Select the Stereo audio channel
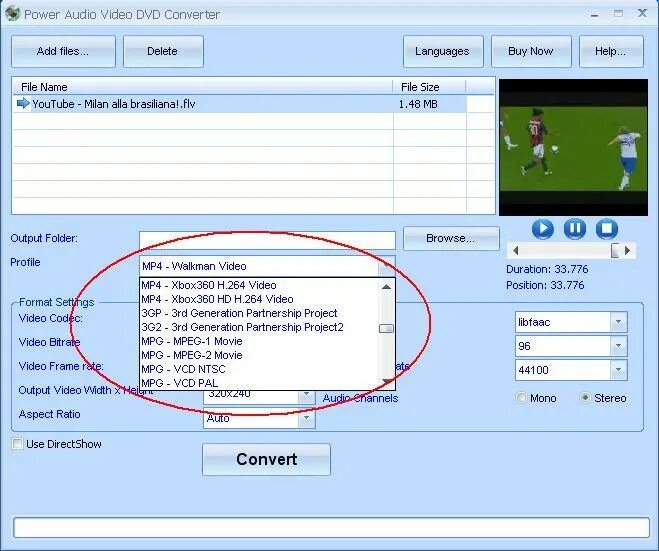 [x=585, y=398]
